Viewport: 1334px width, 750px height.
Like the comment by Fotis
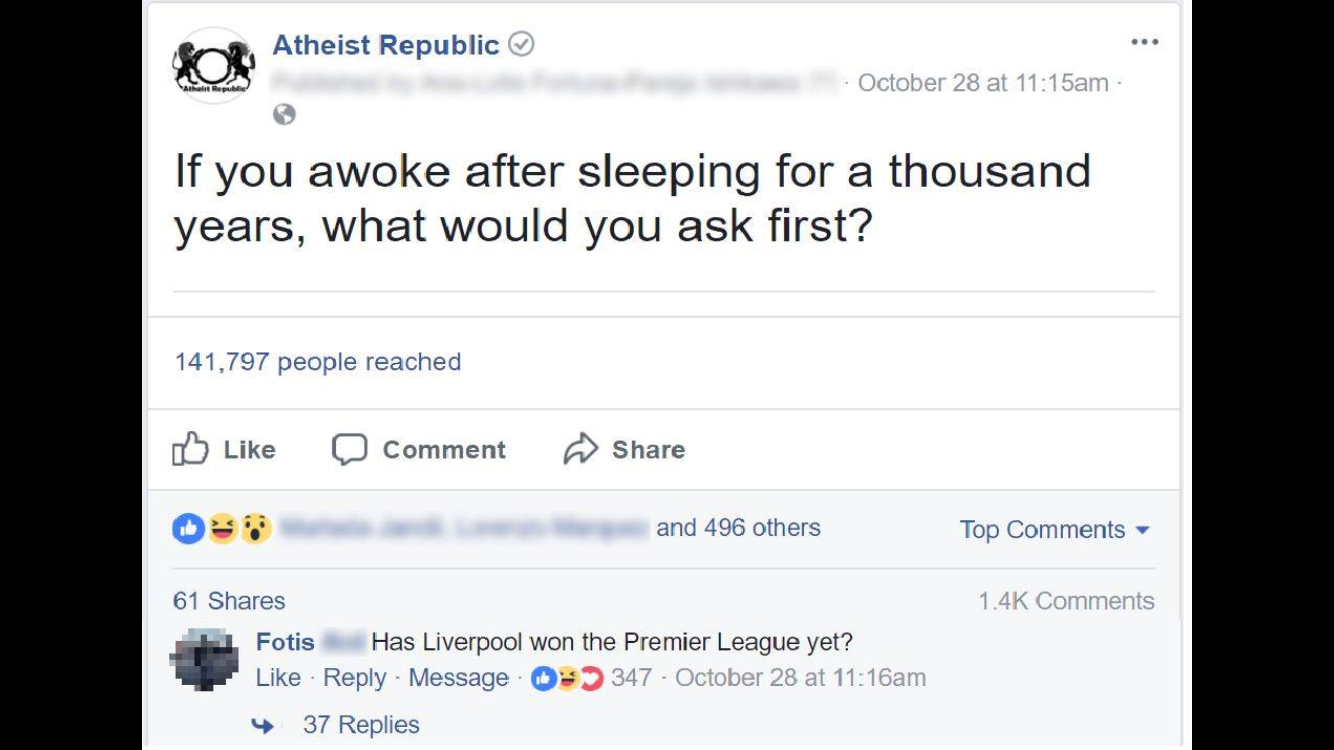pos(277,678)
